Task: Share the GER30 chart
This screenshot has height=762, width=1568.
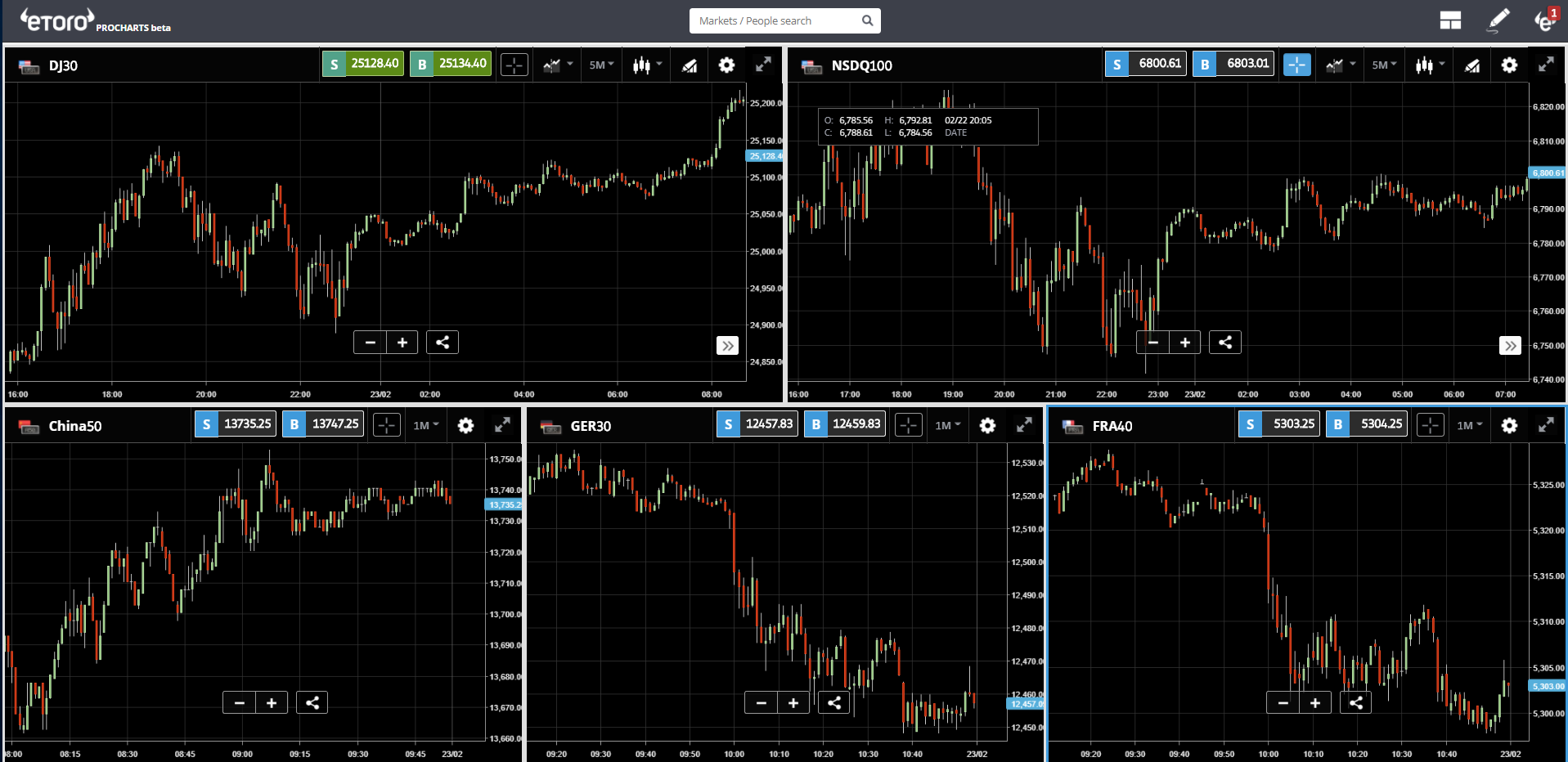Action: click(x=833, y=702)
